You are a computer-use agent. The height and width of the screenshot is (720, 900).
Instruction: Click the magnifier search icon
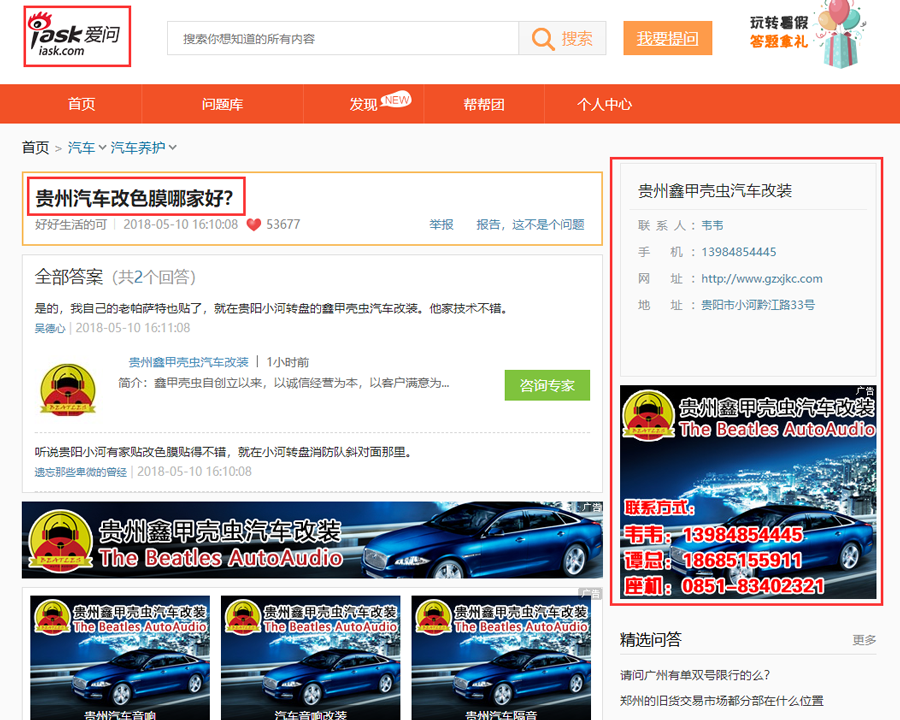(542, 38)
